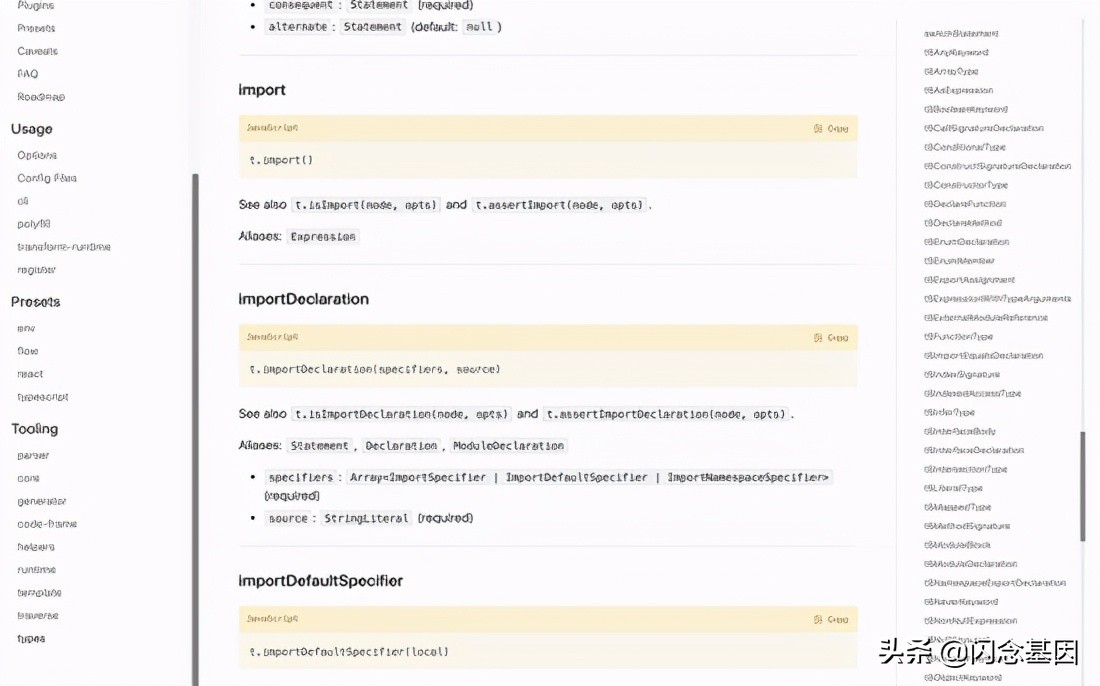
Task: Navigate to the Roadmap page
Action: pyautogui.click(x=41, y=97)
